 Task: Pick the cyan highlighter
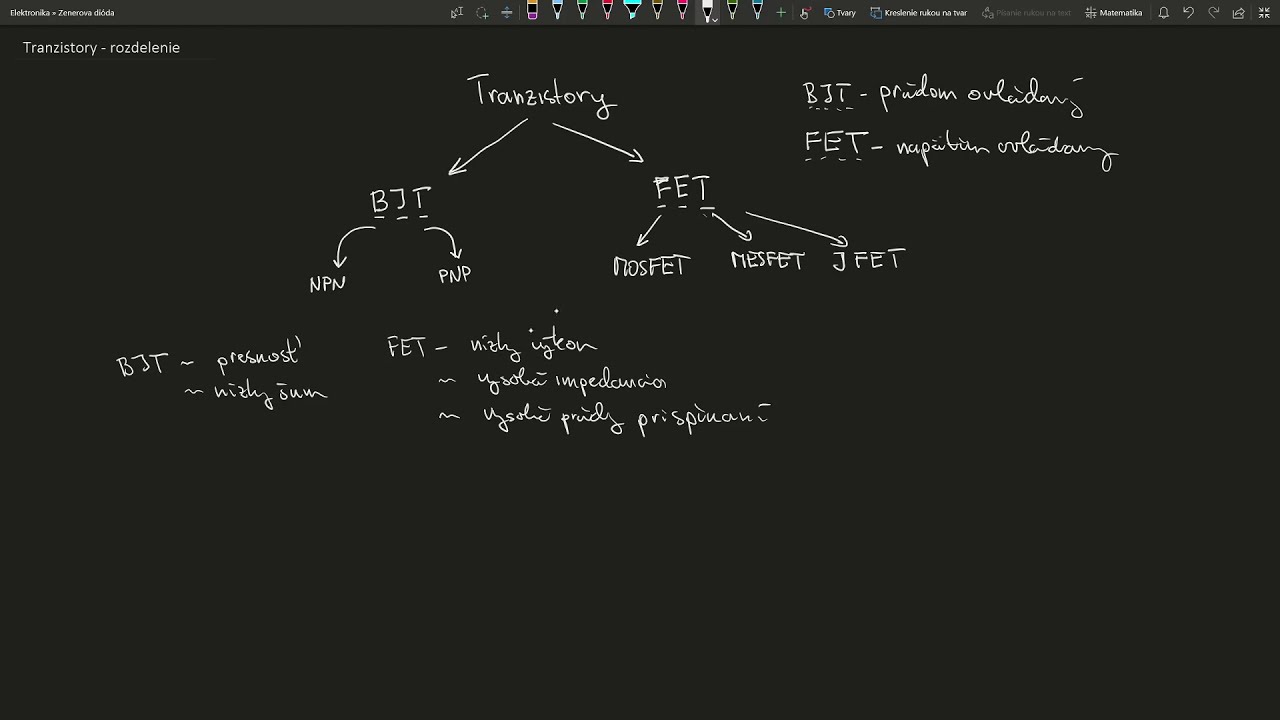coord(632,12)
